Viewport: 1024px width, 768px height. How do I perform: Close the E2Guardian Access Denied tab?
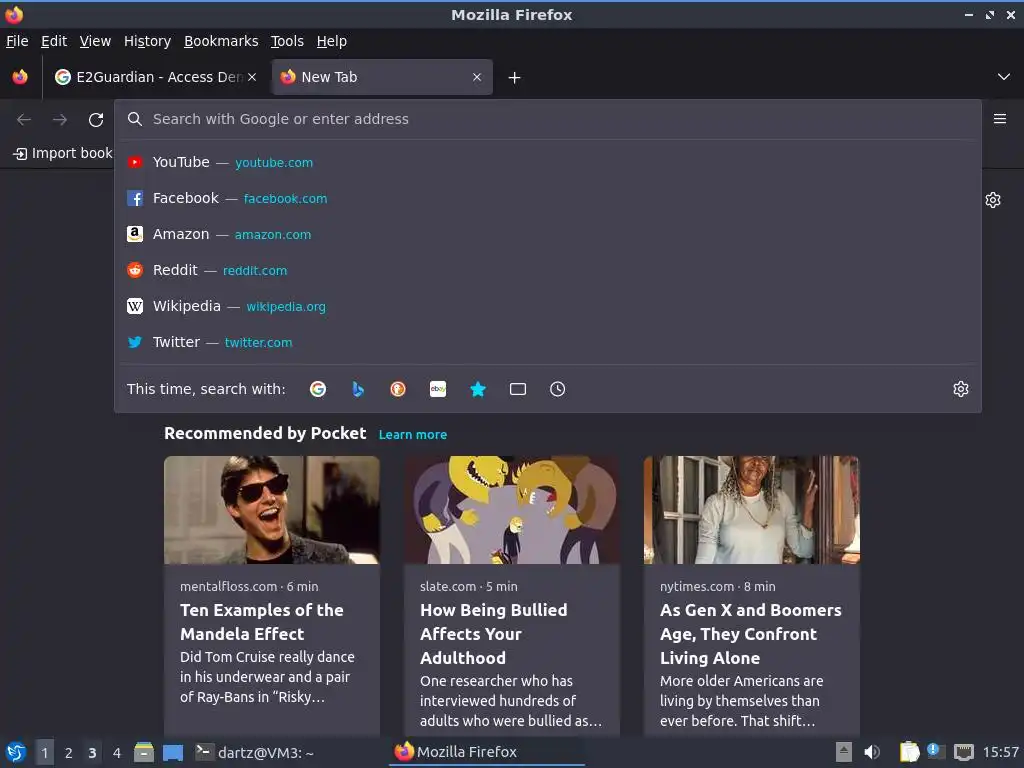pyautogui.click(x=252, y=77)
